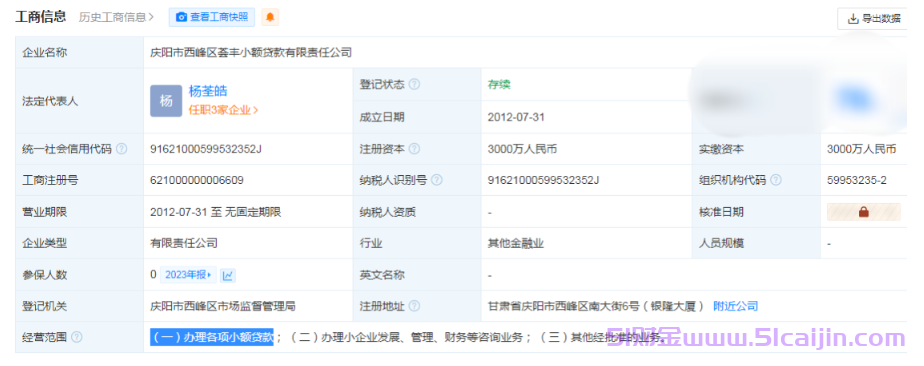The width and height of the screenshot is (924, 366).
Task: Click company name 庆阳市西峰区荟丰小额贷款有限责任公司
Action: tap(251, 52)
